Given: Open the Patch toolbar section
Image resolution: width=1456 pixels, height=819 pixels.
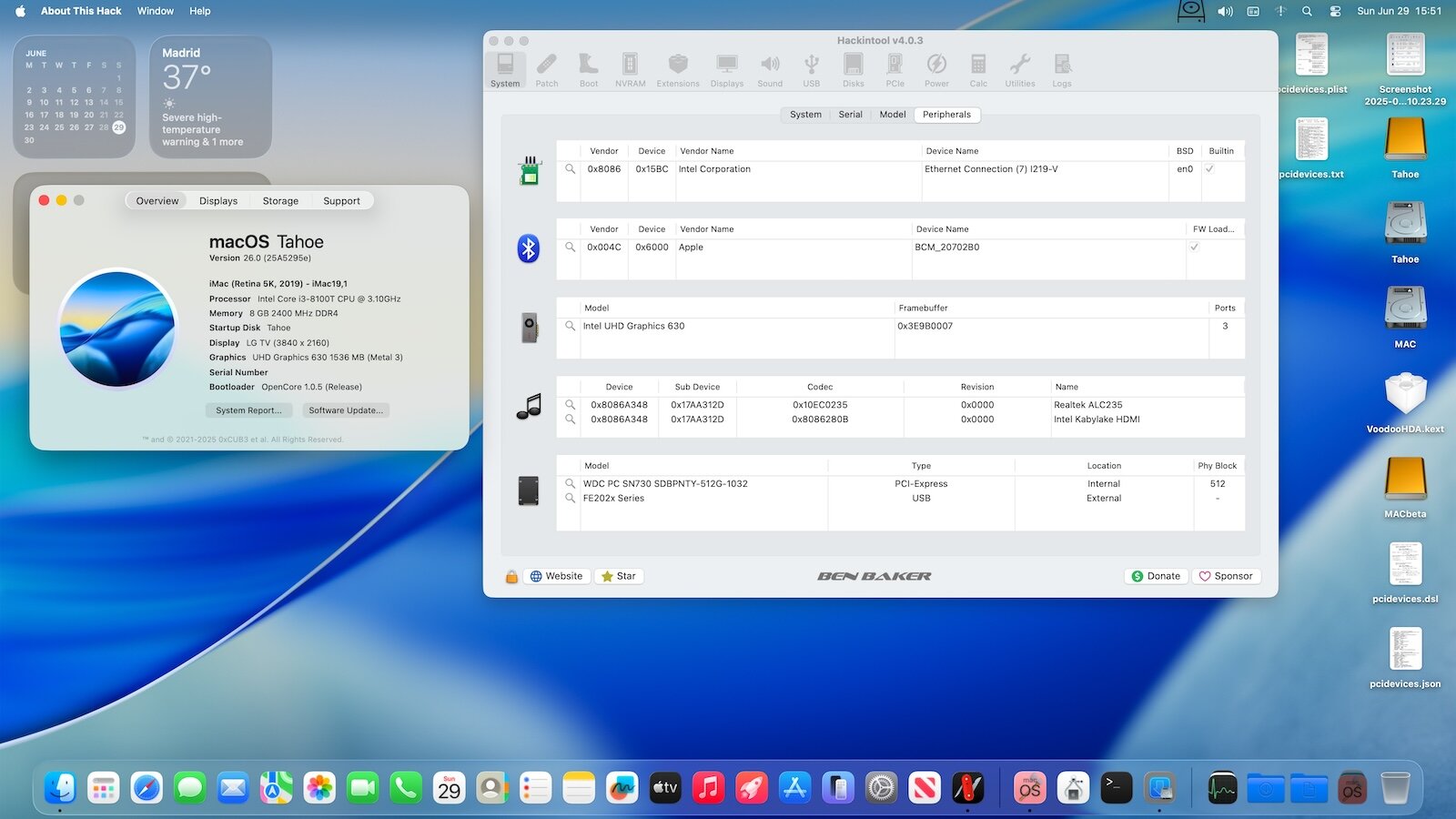Looking at the screenshot, I should pos(547,70).
